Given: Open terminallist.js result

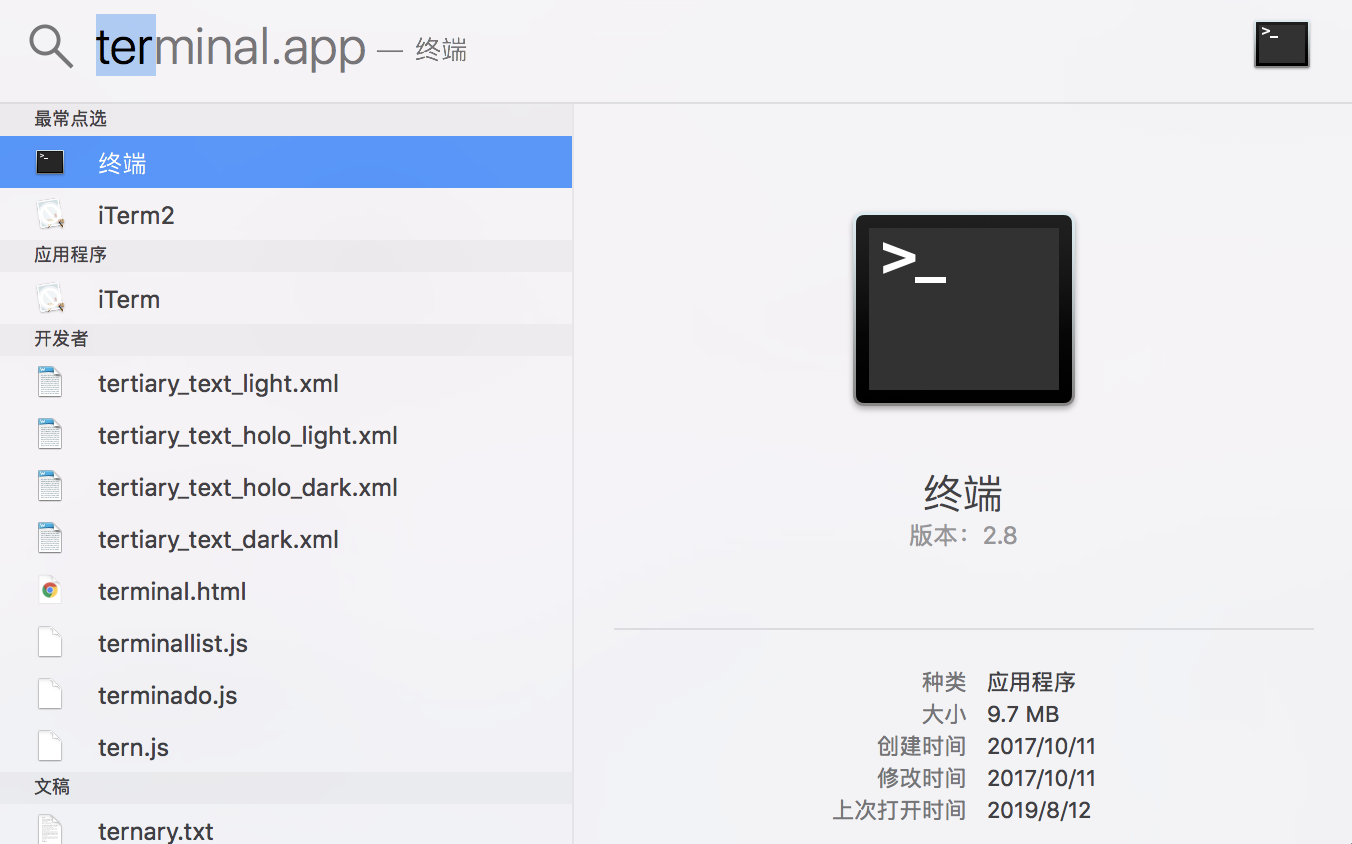Looking at the screenshot, I should click(x=286, y=642).
